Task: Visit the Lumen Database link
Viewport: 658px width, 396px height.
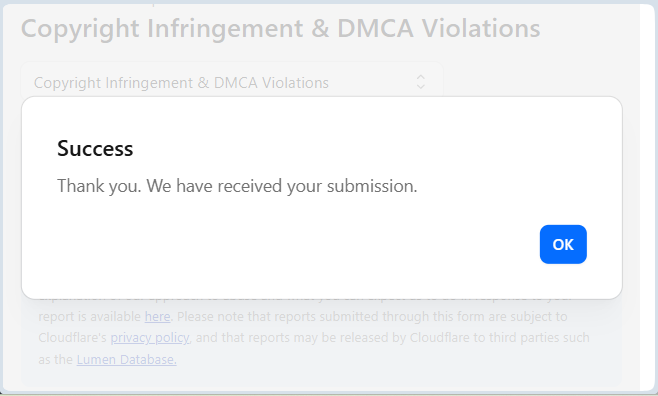Action: pyautogui.click(x=126, y=360)
